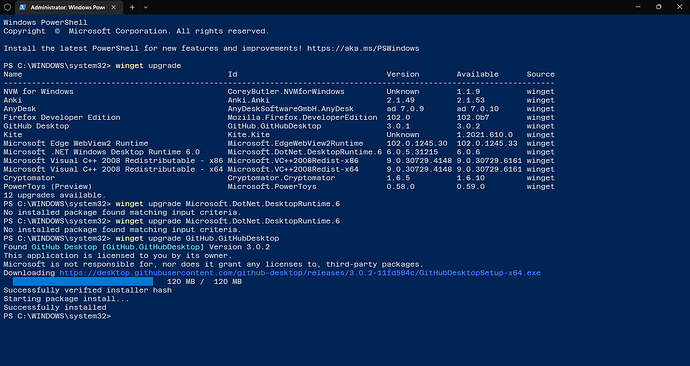Click the 'Anki.Anki' package id
Viewport: 690px width, 366px height.
point(249,100)
